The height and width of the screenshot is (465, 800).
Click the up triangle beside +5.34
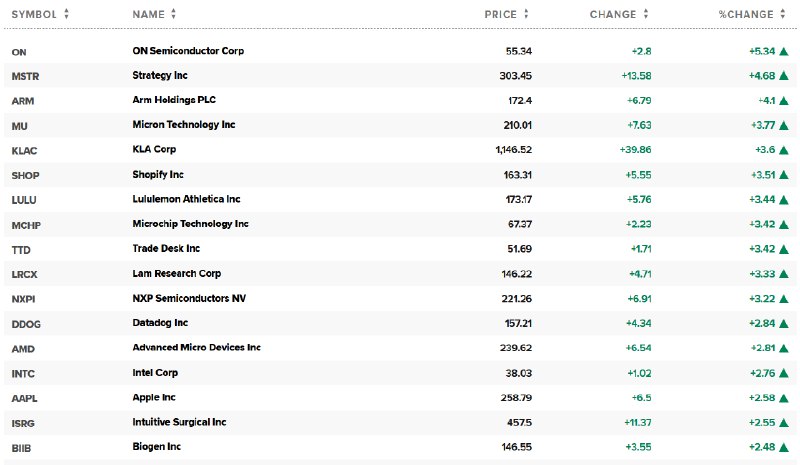click(784, 51)
